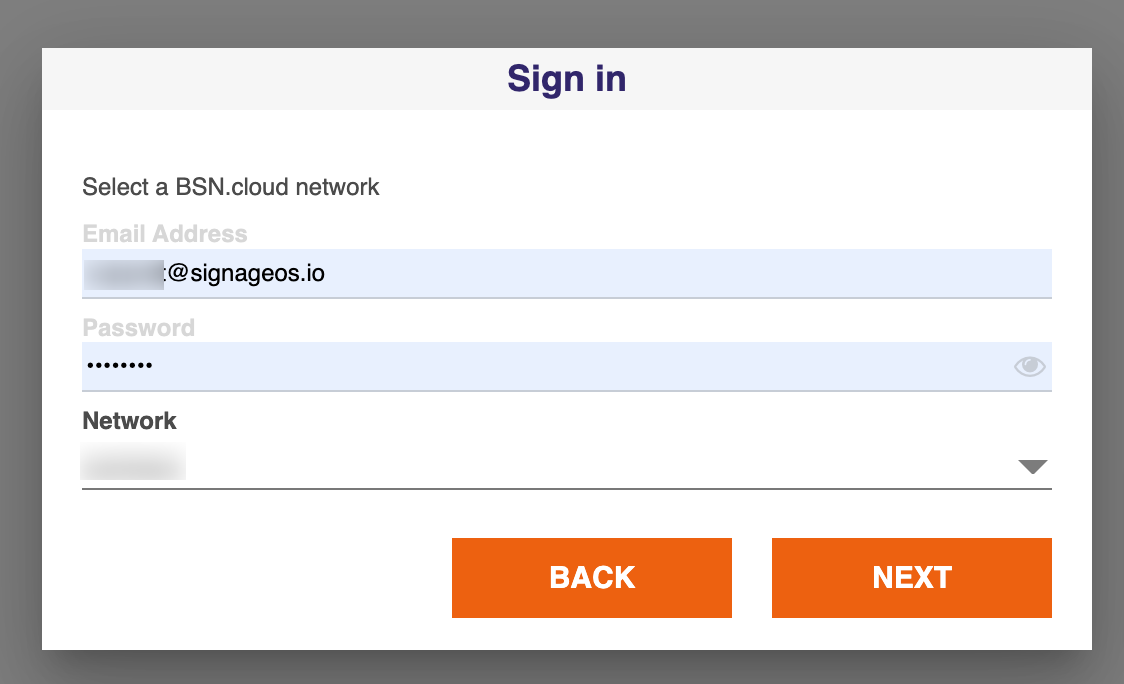The height and width of the screenshot is (684, 1124).
Task: Click the "Sign in" dialog heading
Action: [566, 79]
